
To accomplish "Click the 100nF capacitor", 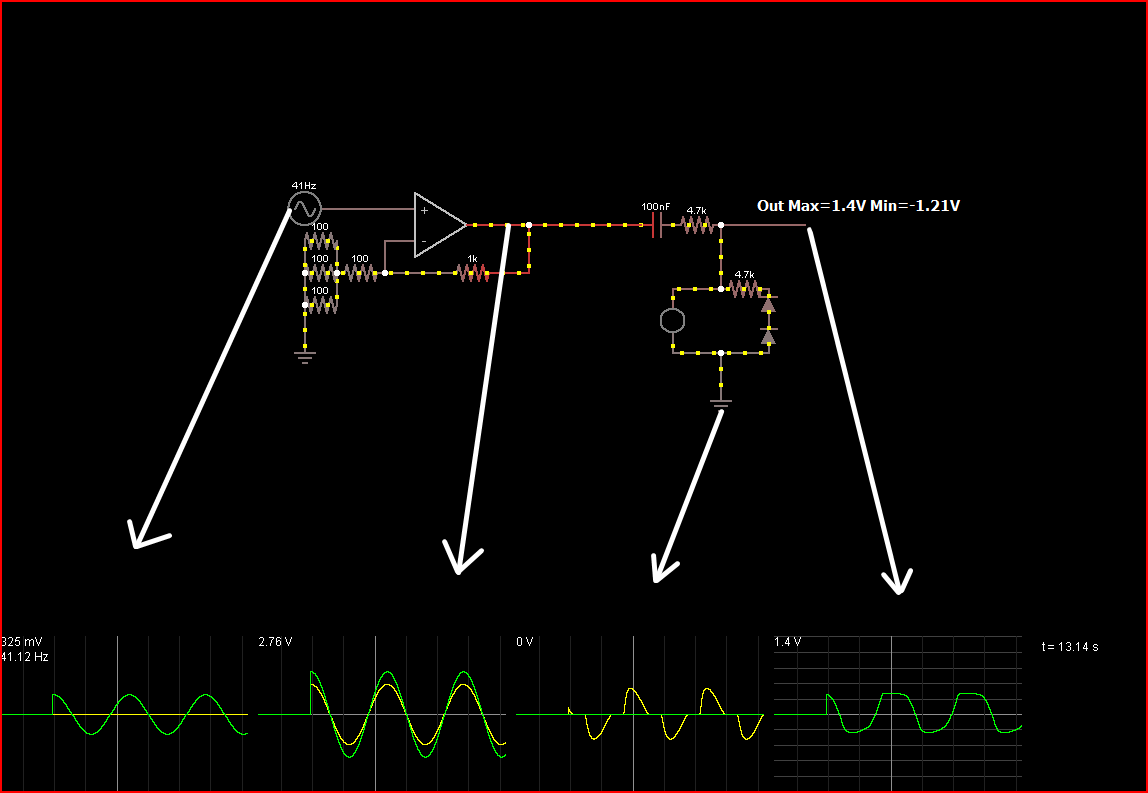I will pos(656,225).
